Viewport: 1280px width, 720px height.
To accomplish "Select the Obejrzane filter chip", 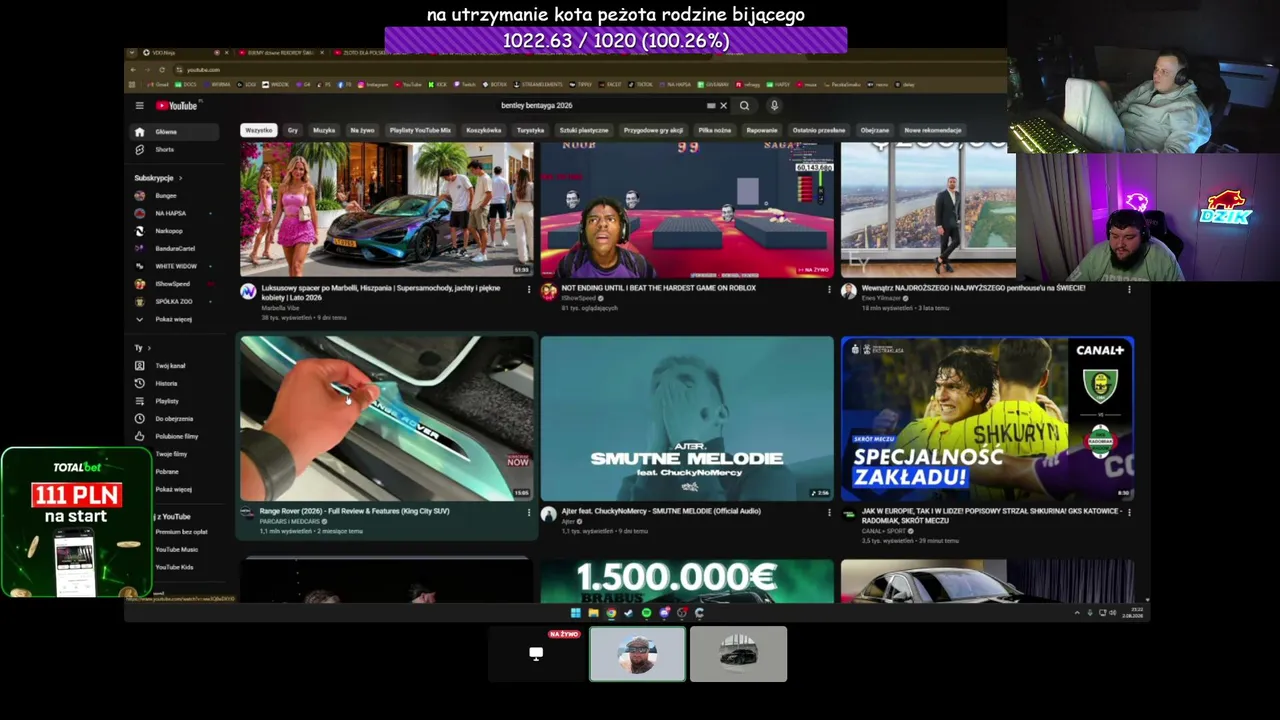I will click(x=875, y=130).
